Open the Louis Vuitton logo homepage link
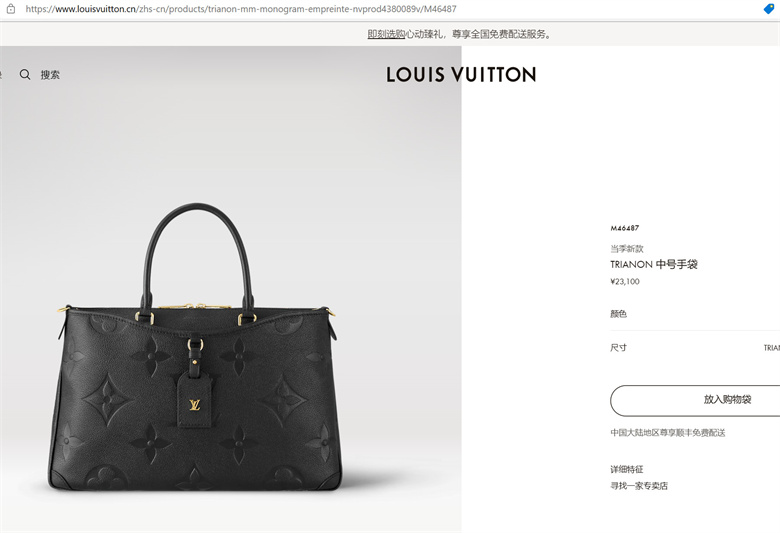The image size is (780, 533). [461, 75]
